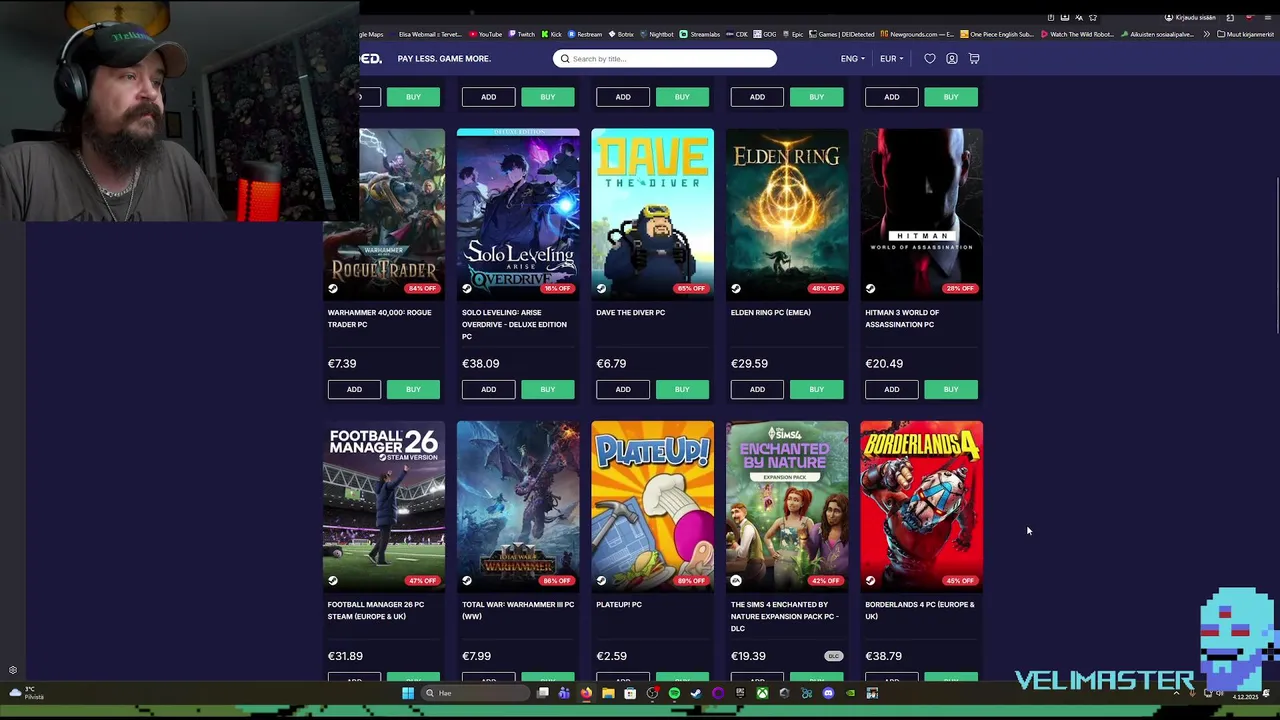Open the Games DEIDetected bookmark
This screenshot has height=720, width=1280.
click(x=841, y=34)
